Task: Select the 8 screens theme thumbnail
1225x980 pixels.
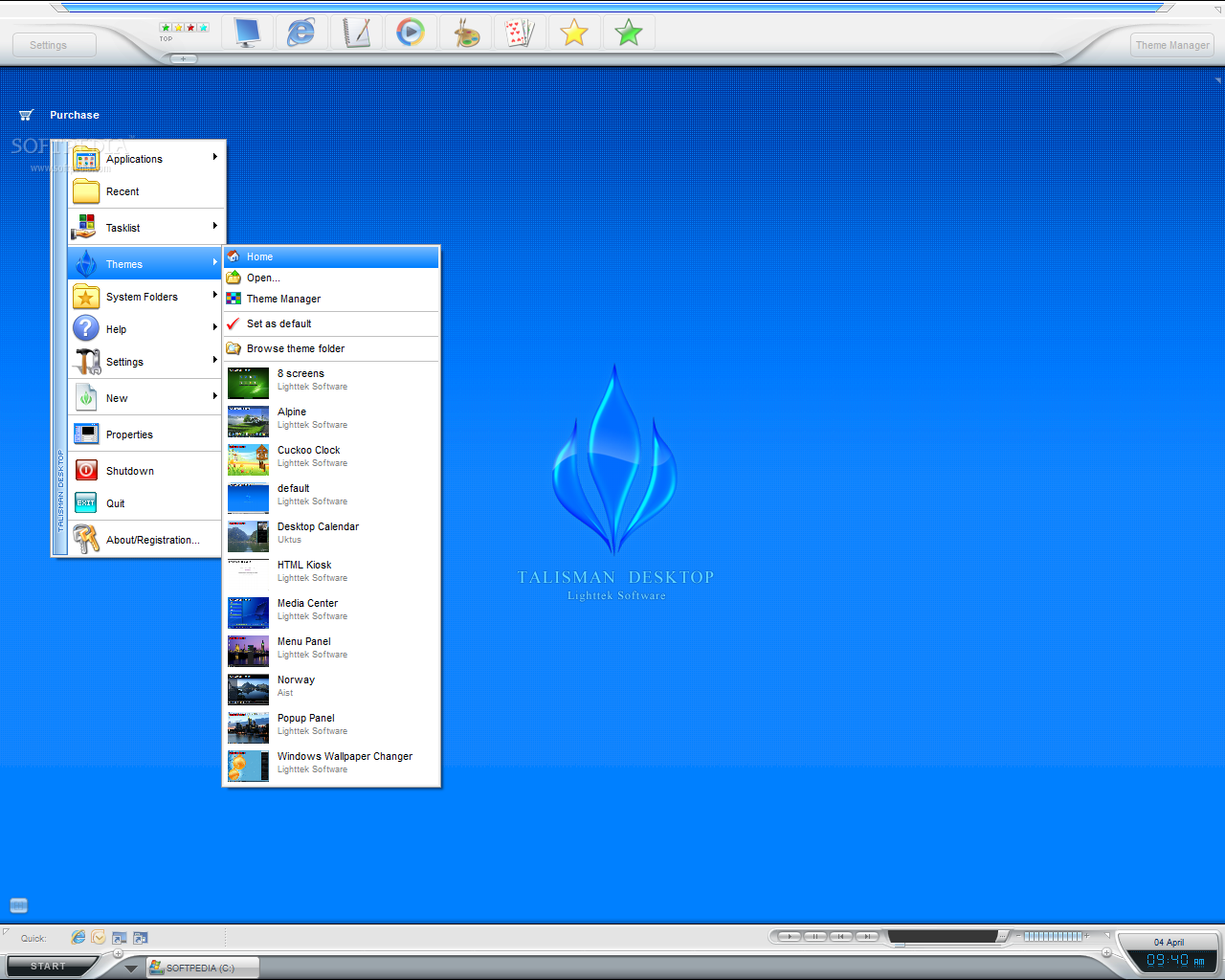Action: (248, 383)
